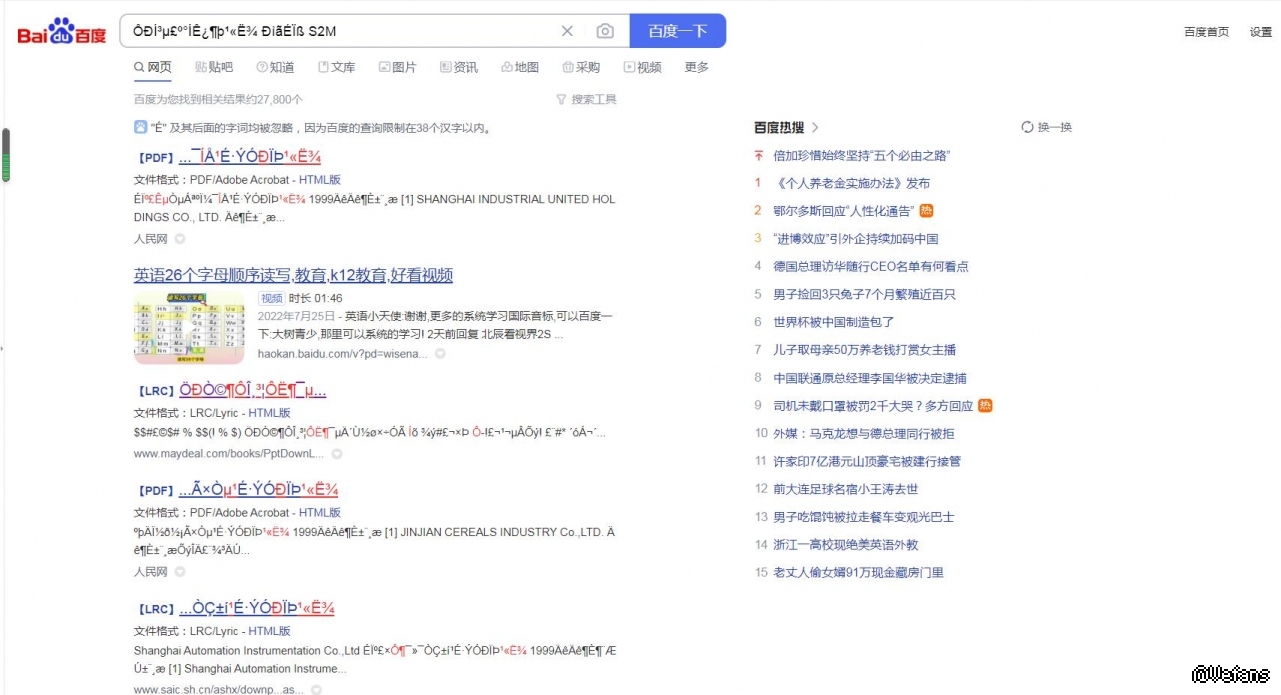
Task: Expand the 百度热搜 chevron
Action: [x=815, y=127]
